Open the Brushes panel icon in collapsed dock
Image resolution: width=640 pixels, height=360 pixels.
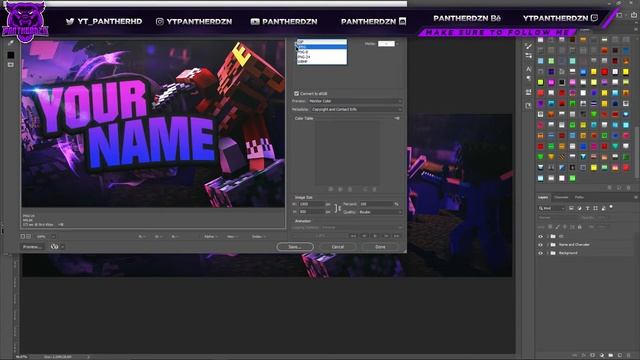(529, 46)
